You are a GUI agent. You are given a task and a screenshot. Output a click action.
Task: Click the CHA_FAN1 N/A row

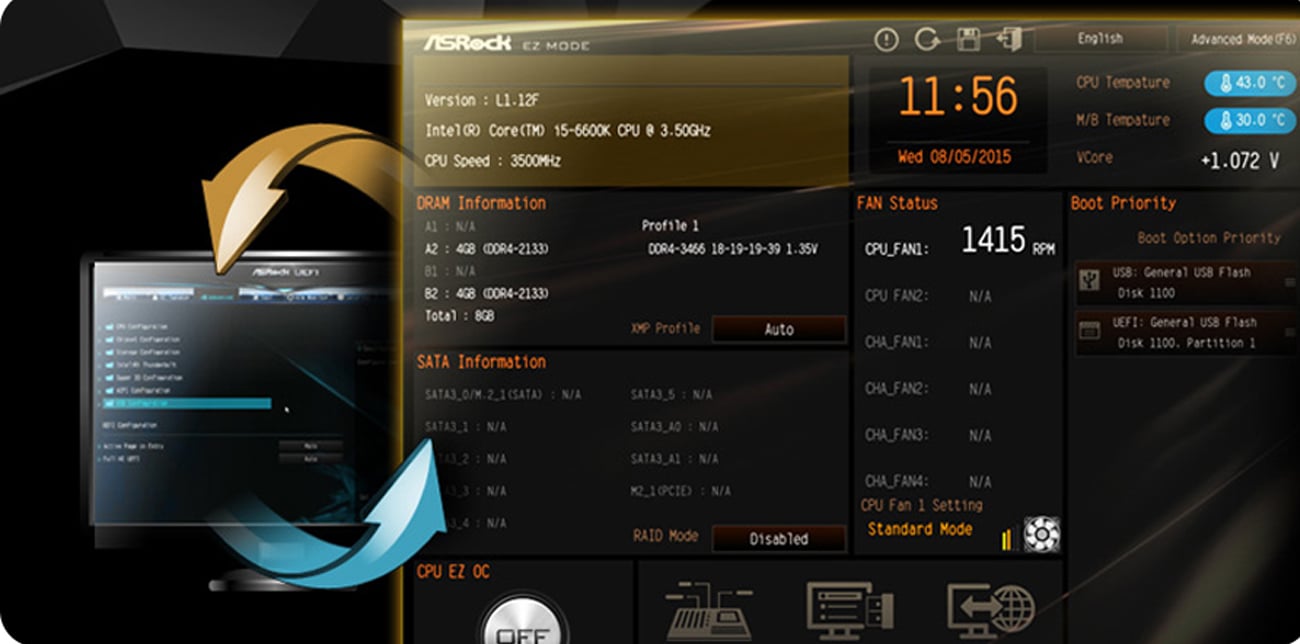pyautogui.click(x=928, y=342)
